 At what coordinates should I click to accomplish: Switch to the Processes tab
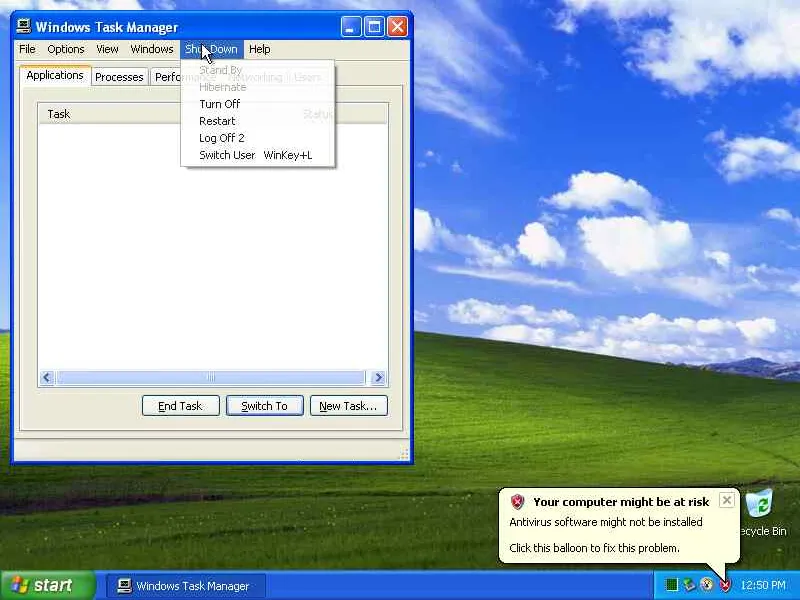point(119,77)
